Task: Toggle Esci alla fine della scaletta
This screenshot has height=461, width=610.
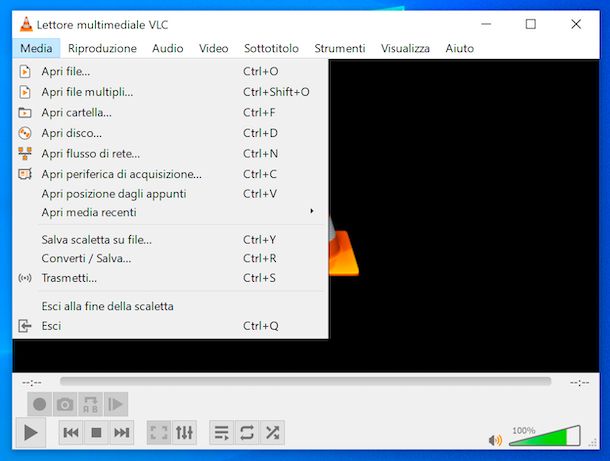Action: point(170,306)
